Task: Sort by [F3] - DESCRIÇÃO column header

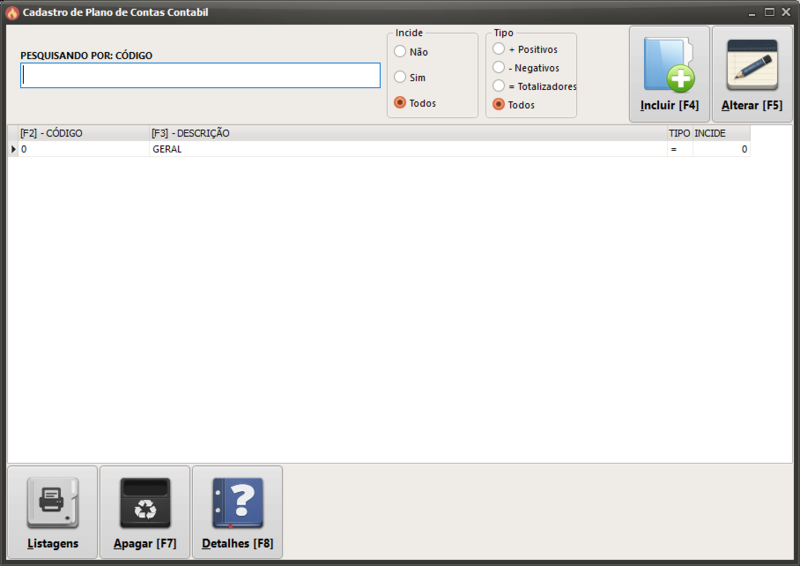Action: [409, 133]
